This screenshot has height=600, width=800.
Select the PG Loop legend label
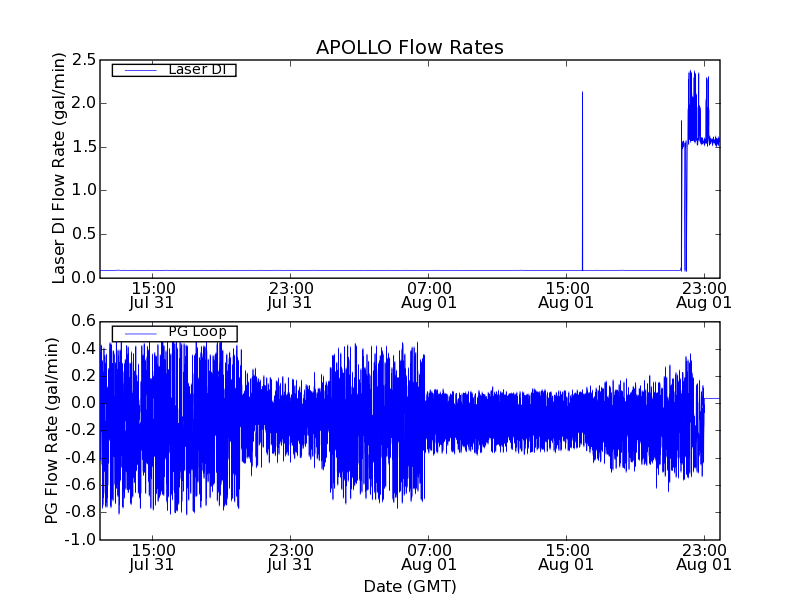click(197, 332)
